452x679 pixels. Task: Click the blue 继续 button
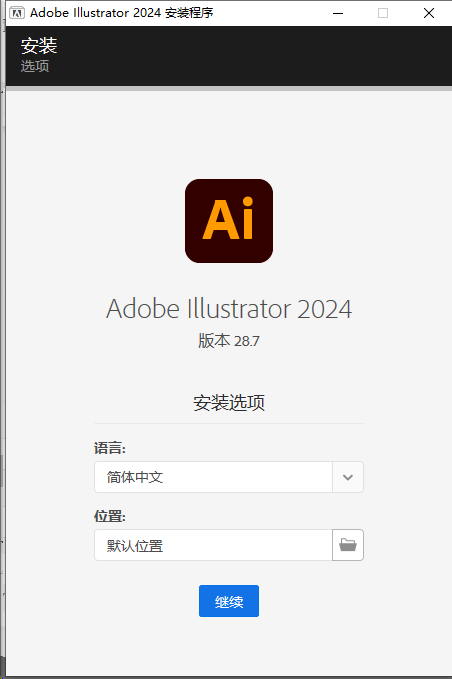(x=229, y=601)
